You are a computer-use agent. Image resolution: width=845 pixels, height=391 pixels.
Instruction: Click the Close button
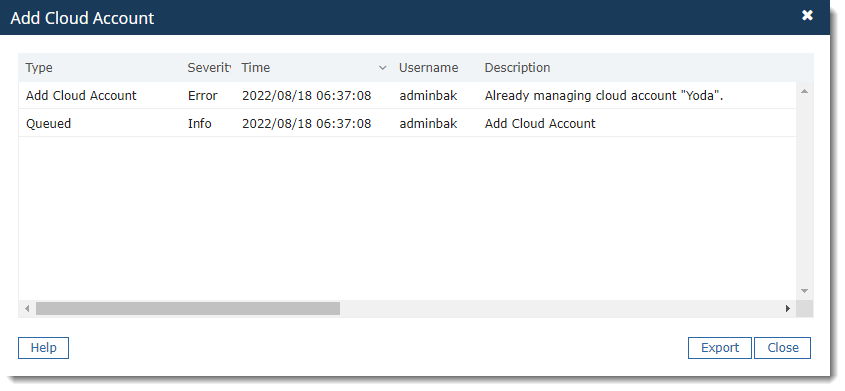(782, 348)
